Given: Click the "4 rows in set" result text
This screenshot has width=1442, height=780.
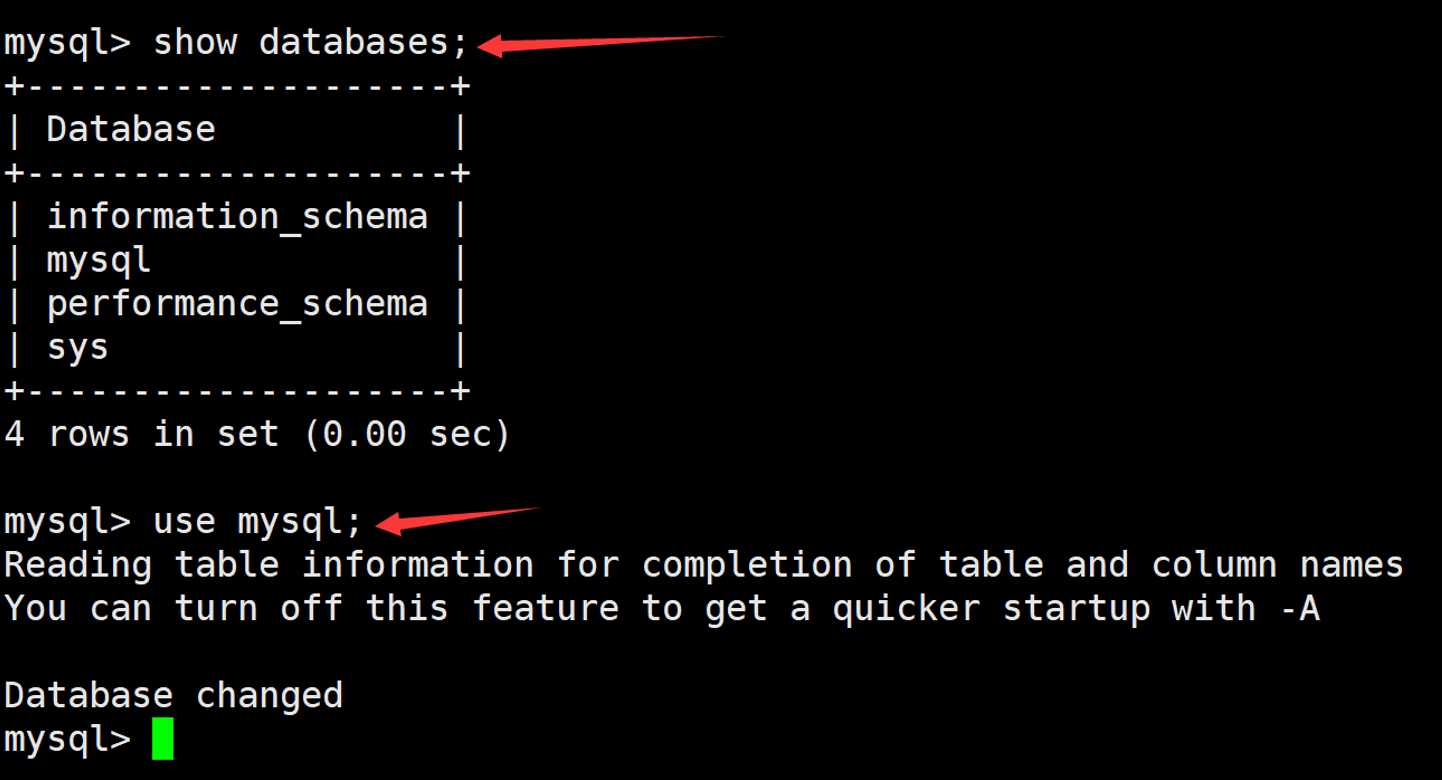Looking at the screenshot, I should click(140, 434).
